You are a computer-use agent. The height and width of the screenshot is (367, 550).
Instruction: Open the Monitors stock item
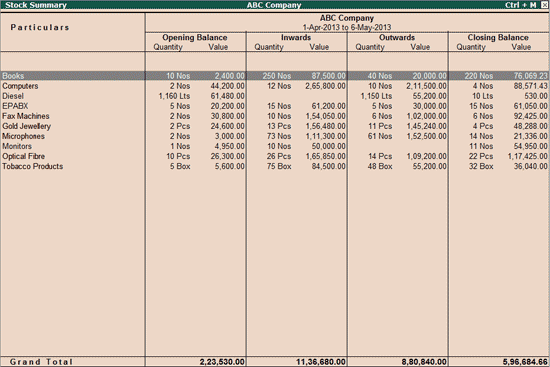click(17, 146)
